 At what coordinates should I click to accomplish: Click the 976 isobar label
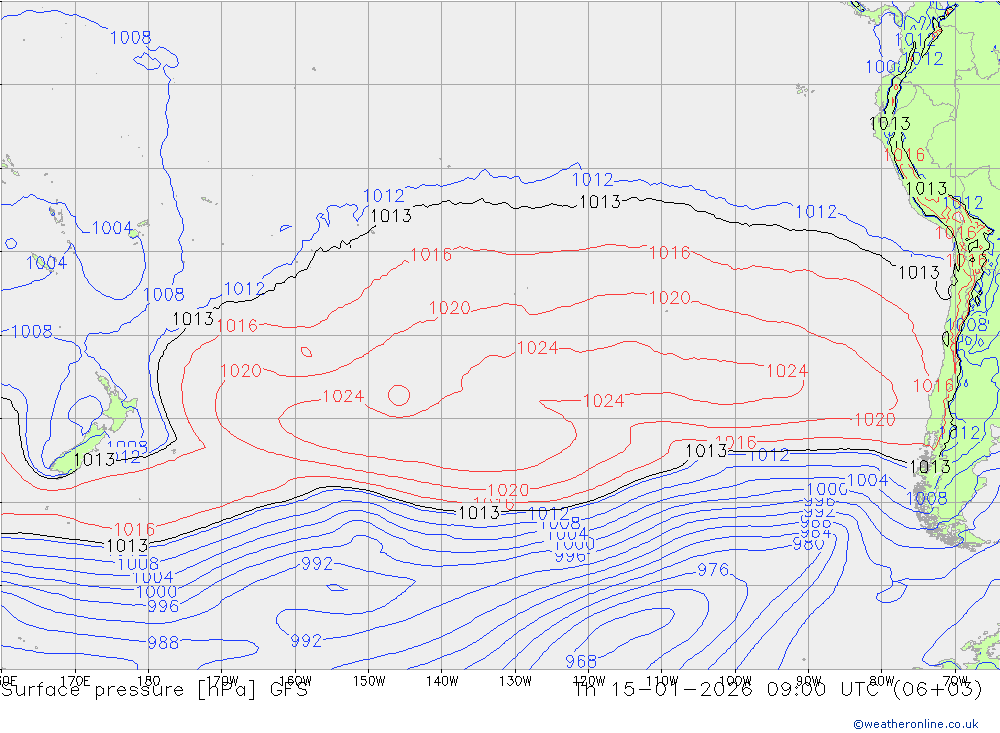click(x=712, y=570)
